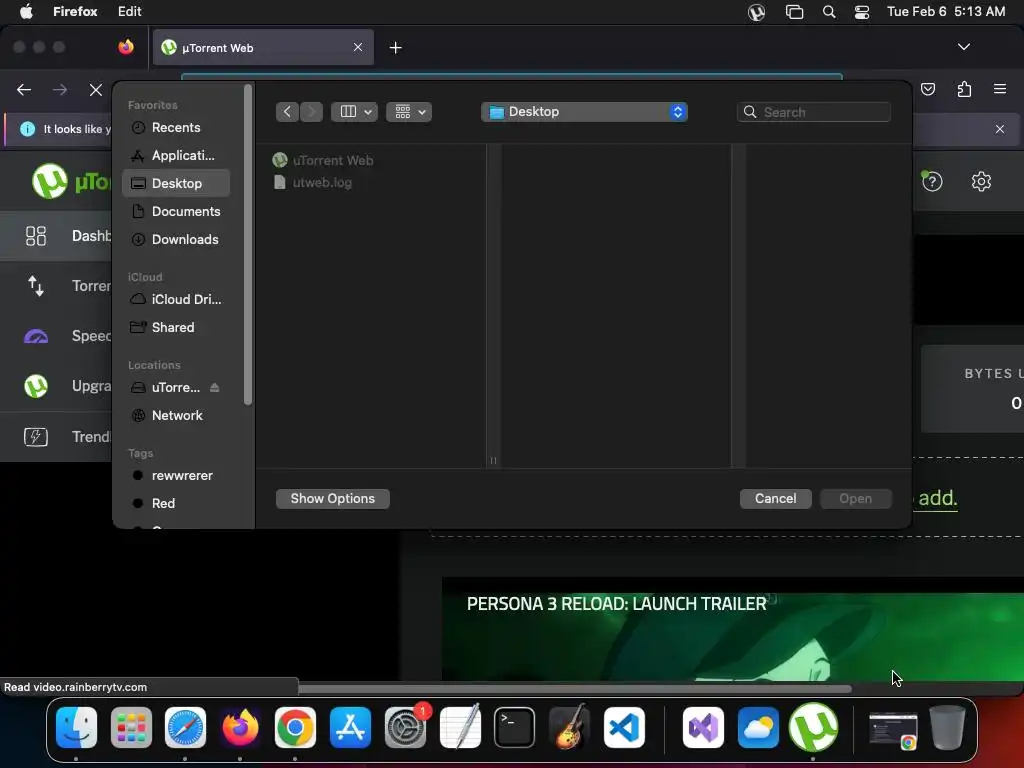The height and width of the screenshot is (768, 1024).
Task: Open Firefox hamburger application menu
Action: click(x=1000, y=89)
